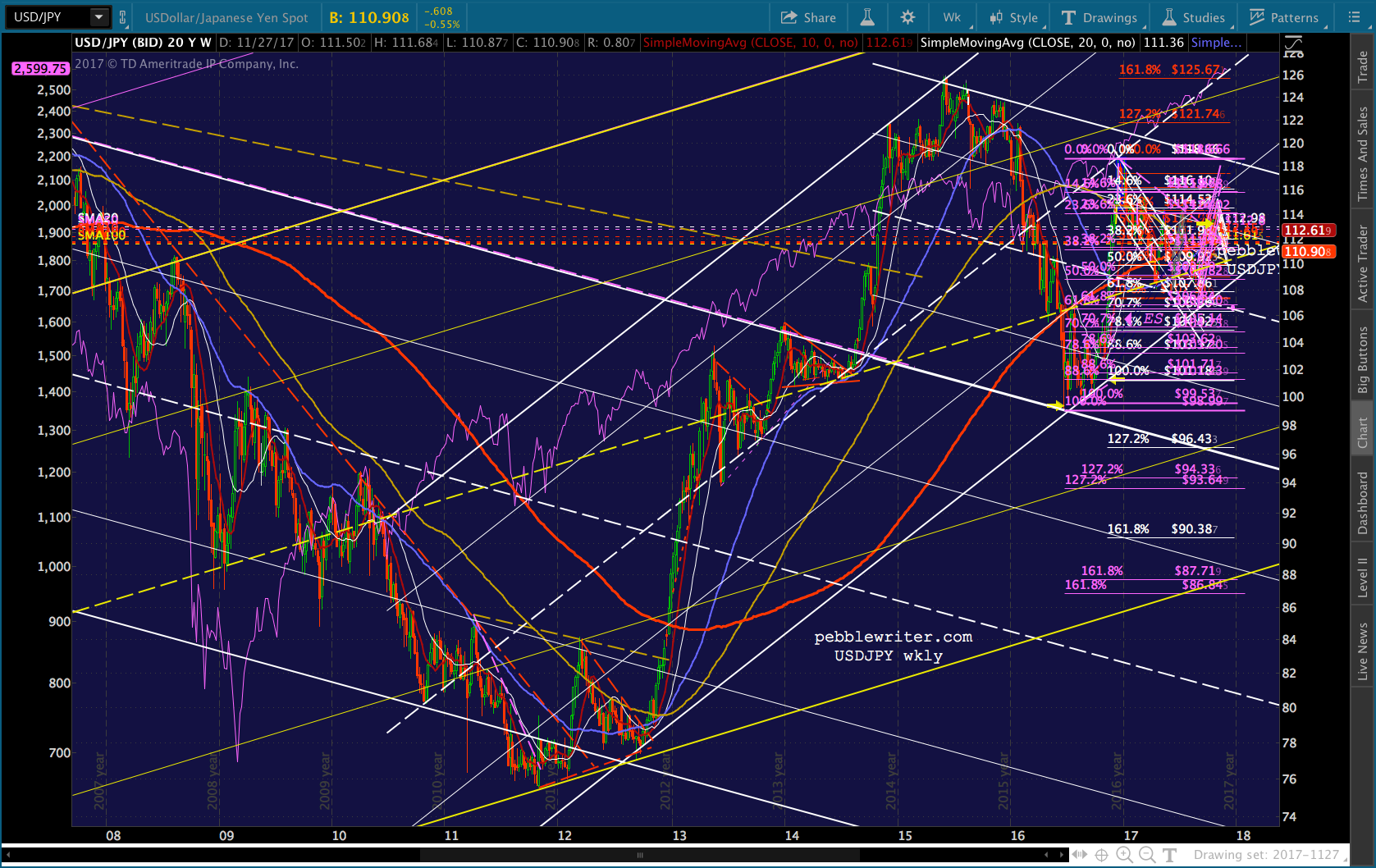The height and width of the screenshot is (868, 1376).
Task: Select the text drawing tool at bottom
Action: click(1170, 855)
